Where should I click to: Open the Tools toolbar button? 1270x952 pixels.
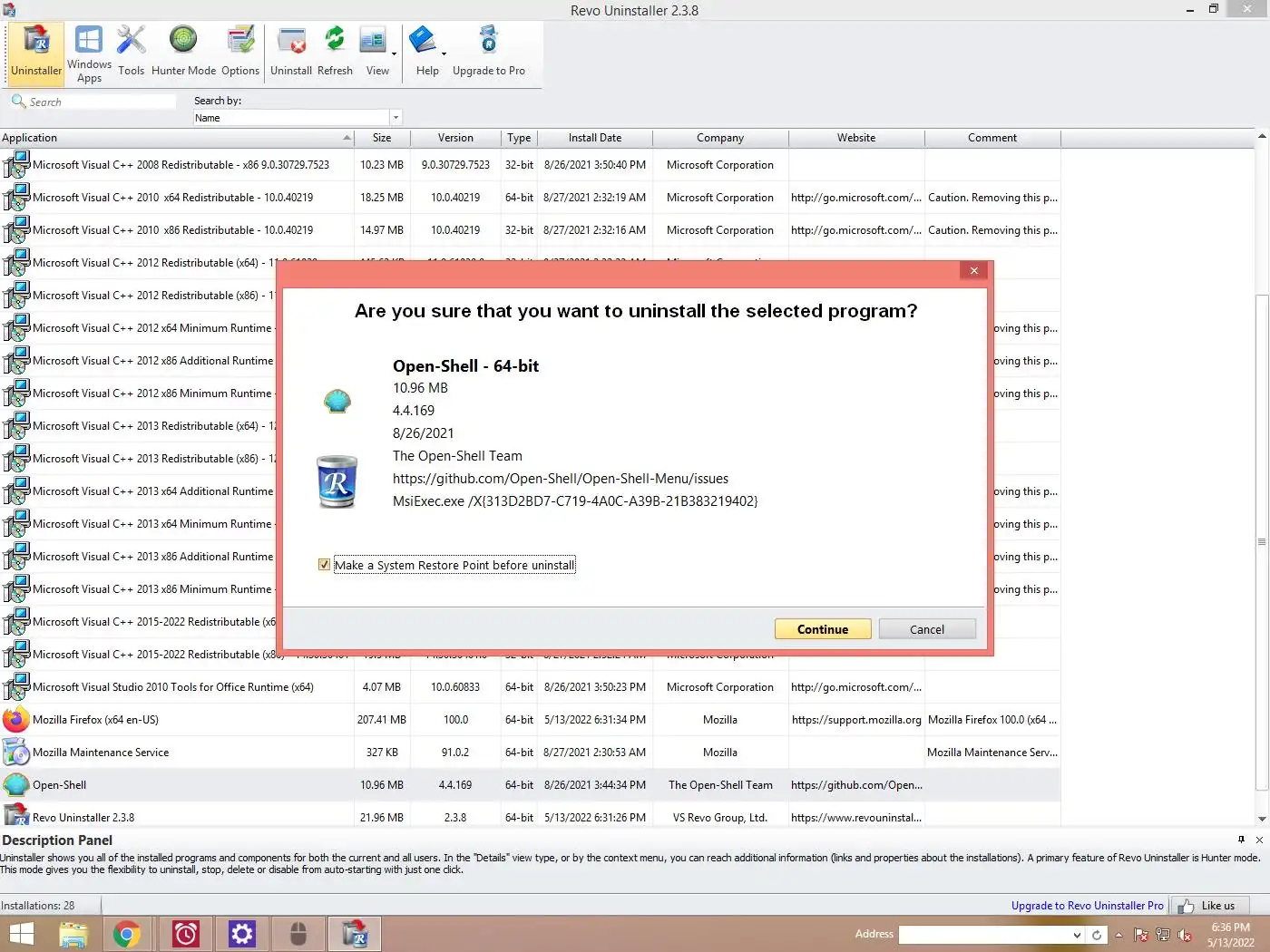(x=131, y=53)
